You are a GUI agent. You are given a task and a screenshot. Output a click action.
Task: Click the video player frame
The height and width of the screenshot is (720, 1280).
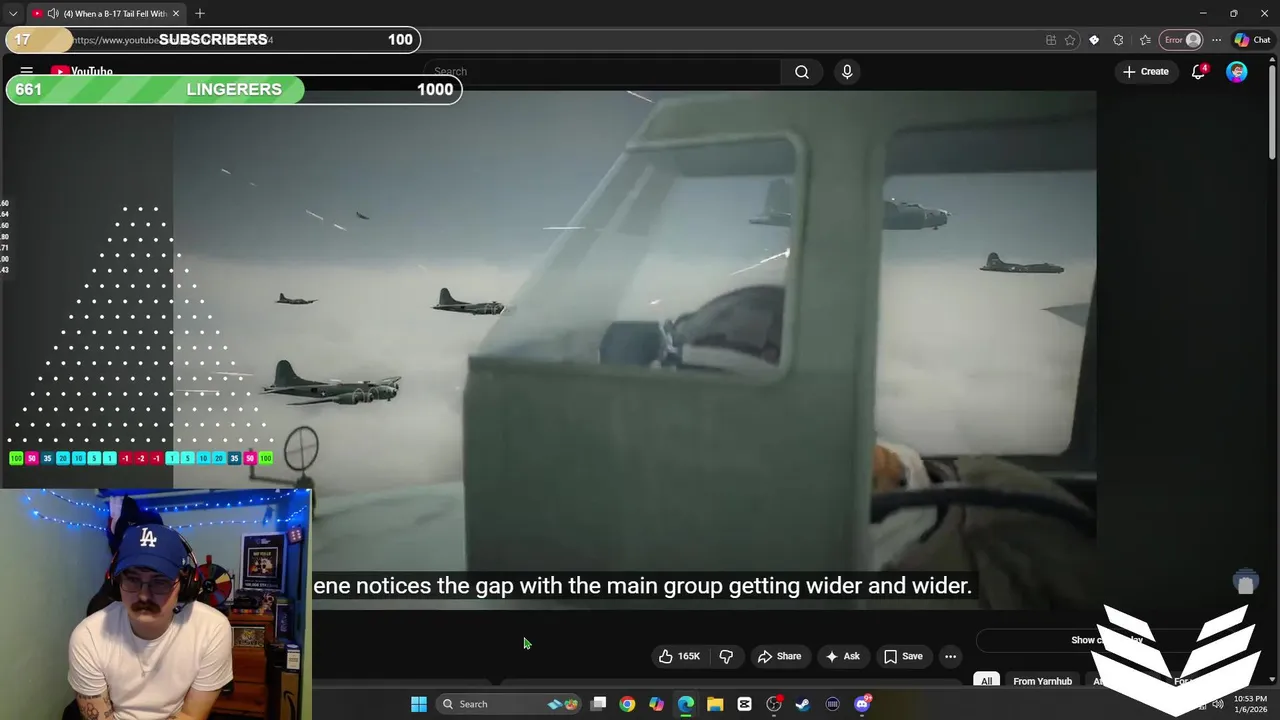click(x=634, y=350)
